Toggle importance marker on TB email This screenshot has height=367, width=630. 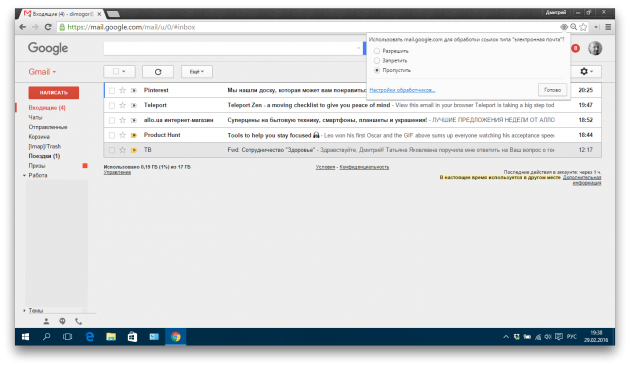point(134,150)
